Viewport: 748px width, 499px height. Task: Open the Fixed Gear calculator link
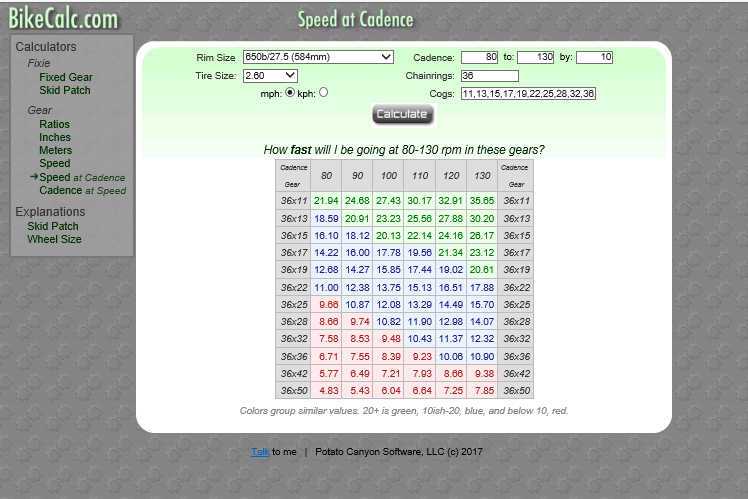coord(66,77)
